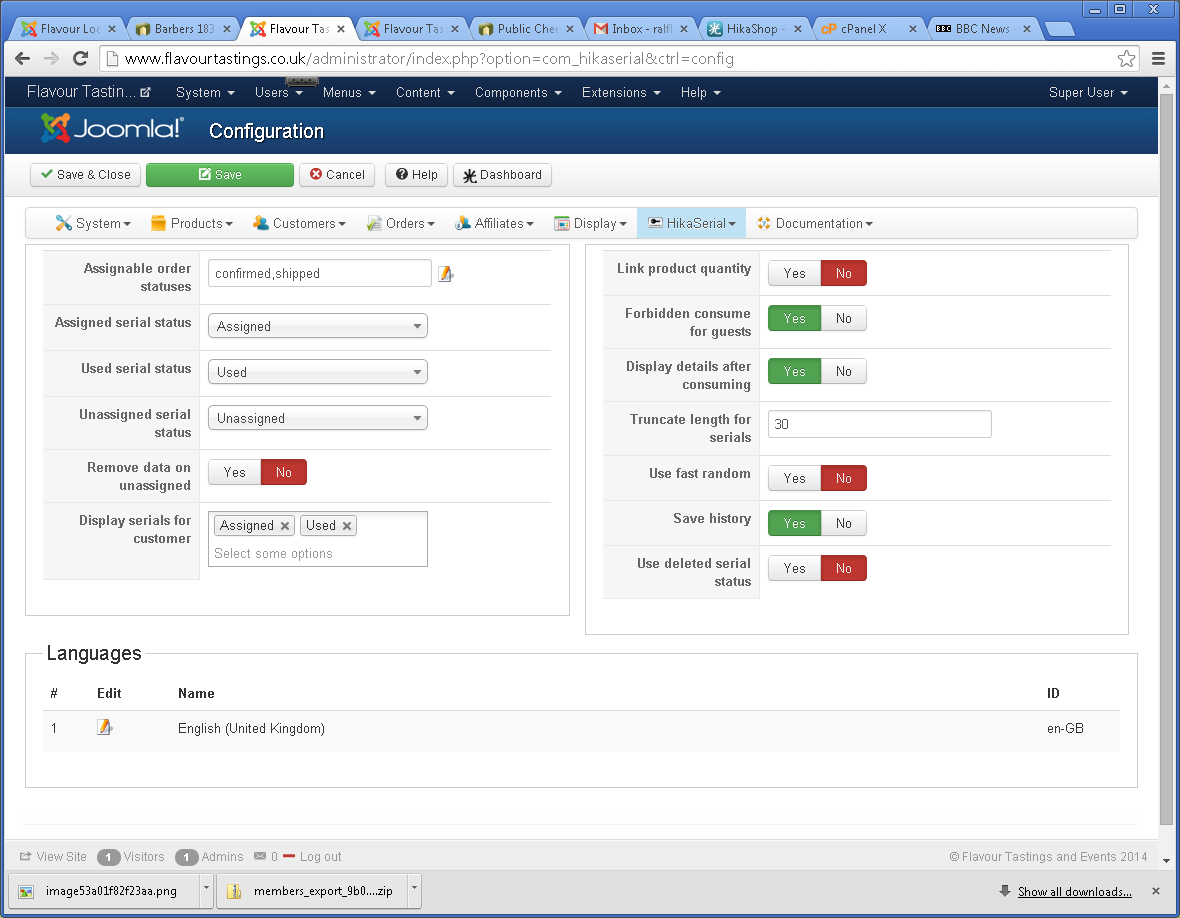
Task: Click the Truncate length for serials field
Action: point(880,424)
